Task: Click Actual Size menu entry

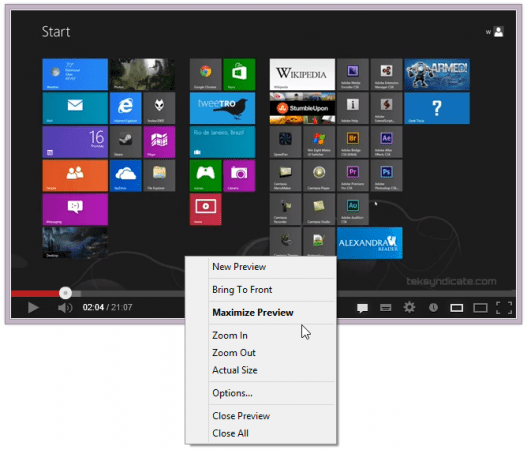Action: point(235,370)
